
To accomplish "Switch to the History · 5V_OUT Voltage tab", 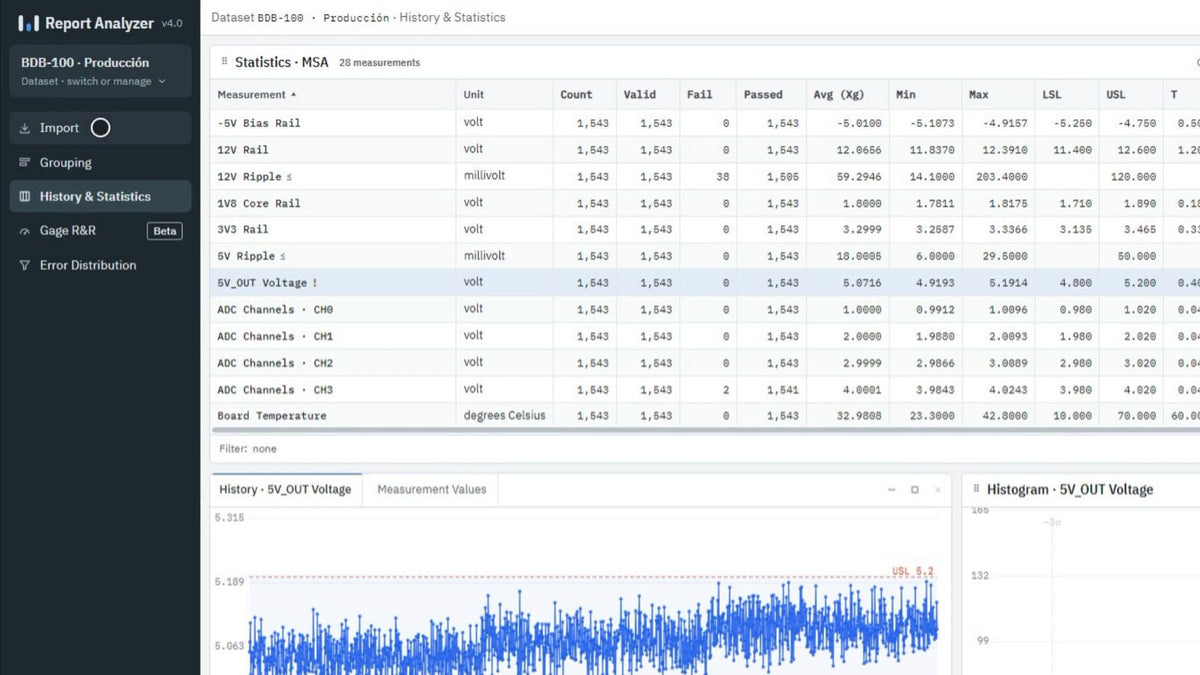I will click(285, 490).
